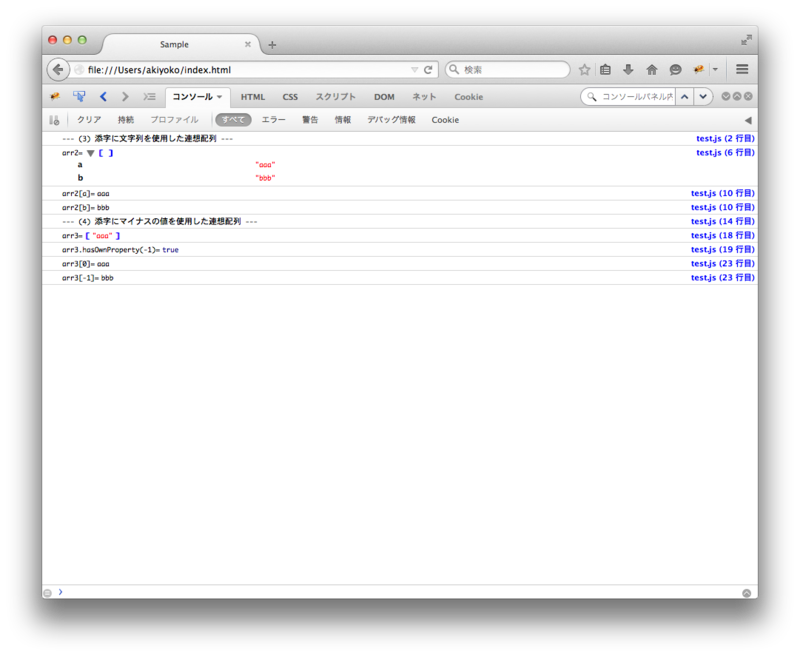The width and height of the screenshot is (800, 657).
Task: Activate the element inspect tool icon
Action: coord(79,96)
